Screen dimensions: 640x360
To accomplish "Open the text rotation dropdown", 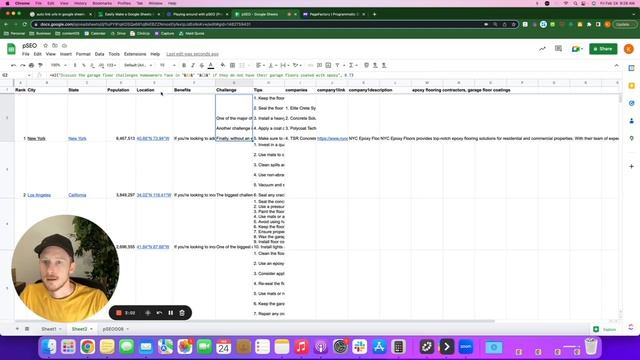I will pyautogui.click(x=297, y=65).
